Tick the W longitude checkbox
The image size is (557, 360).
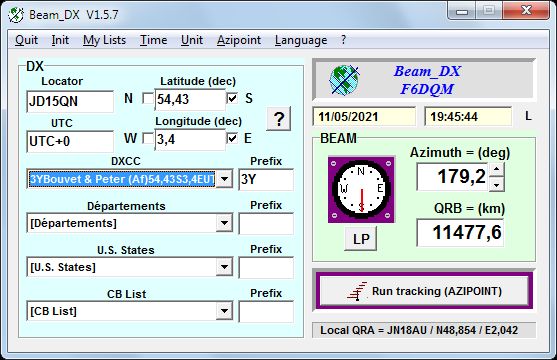click(147, 138)
